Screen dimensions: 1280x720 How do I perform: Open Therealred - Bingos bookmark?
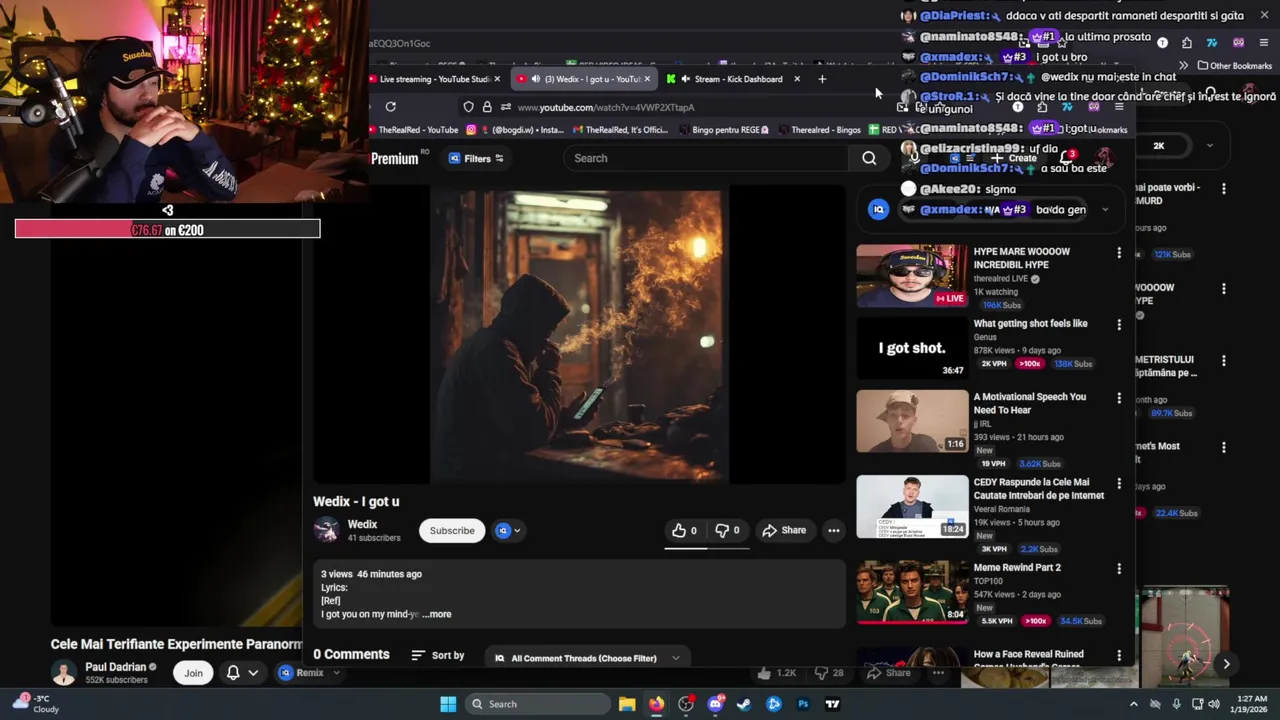click(818, 130)
